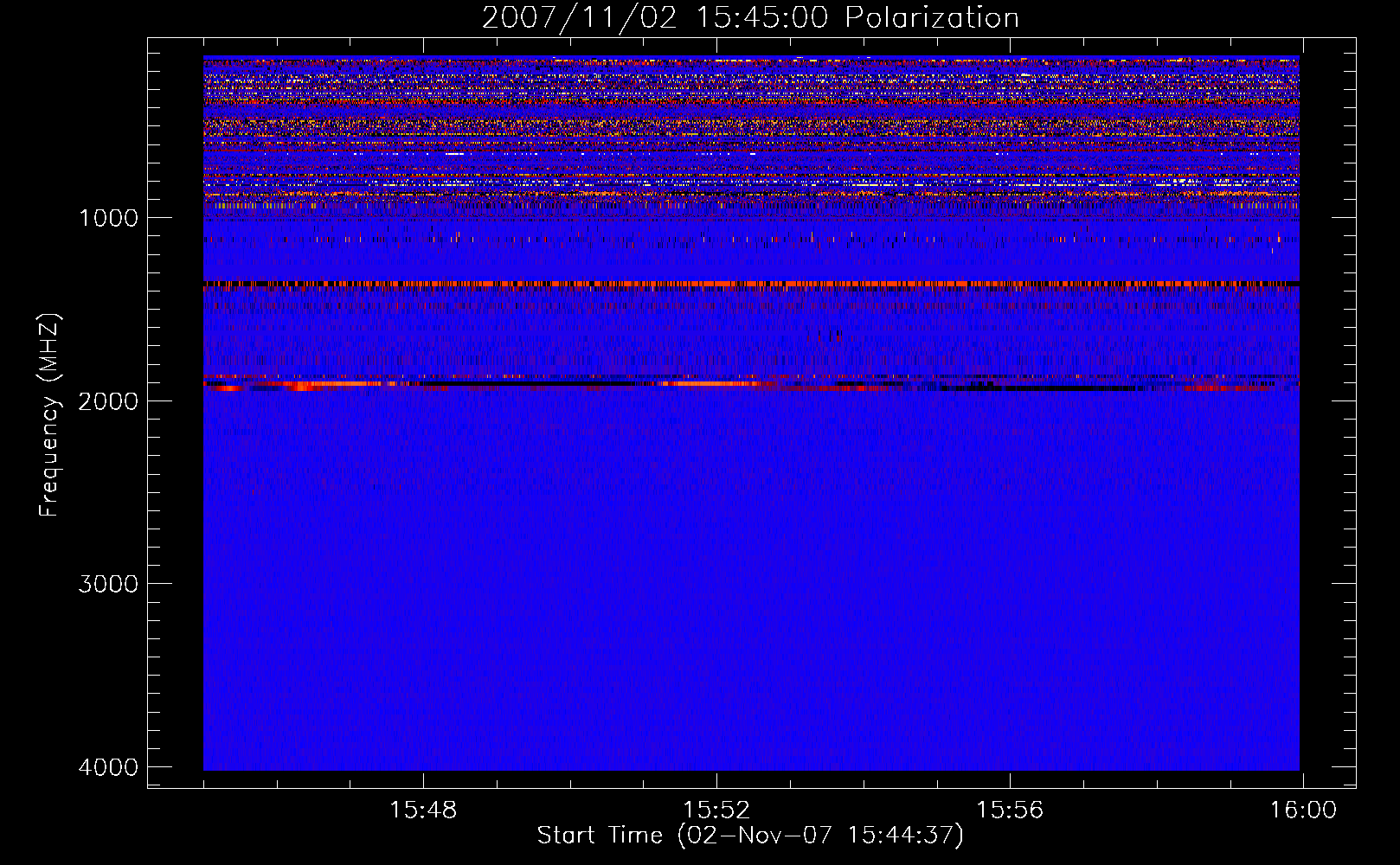
Task: Click the 2000 frequency tick label
Action: [x=108, y=401]
